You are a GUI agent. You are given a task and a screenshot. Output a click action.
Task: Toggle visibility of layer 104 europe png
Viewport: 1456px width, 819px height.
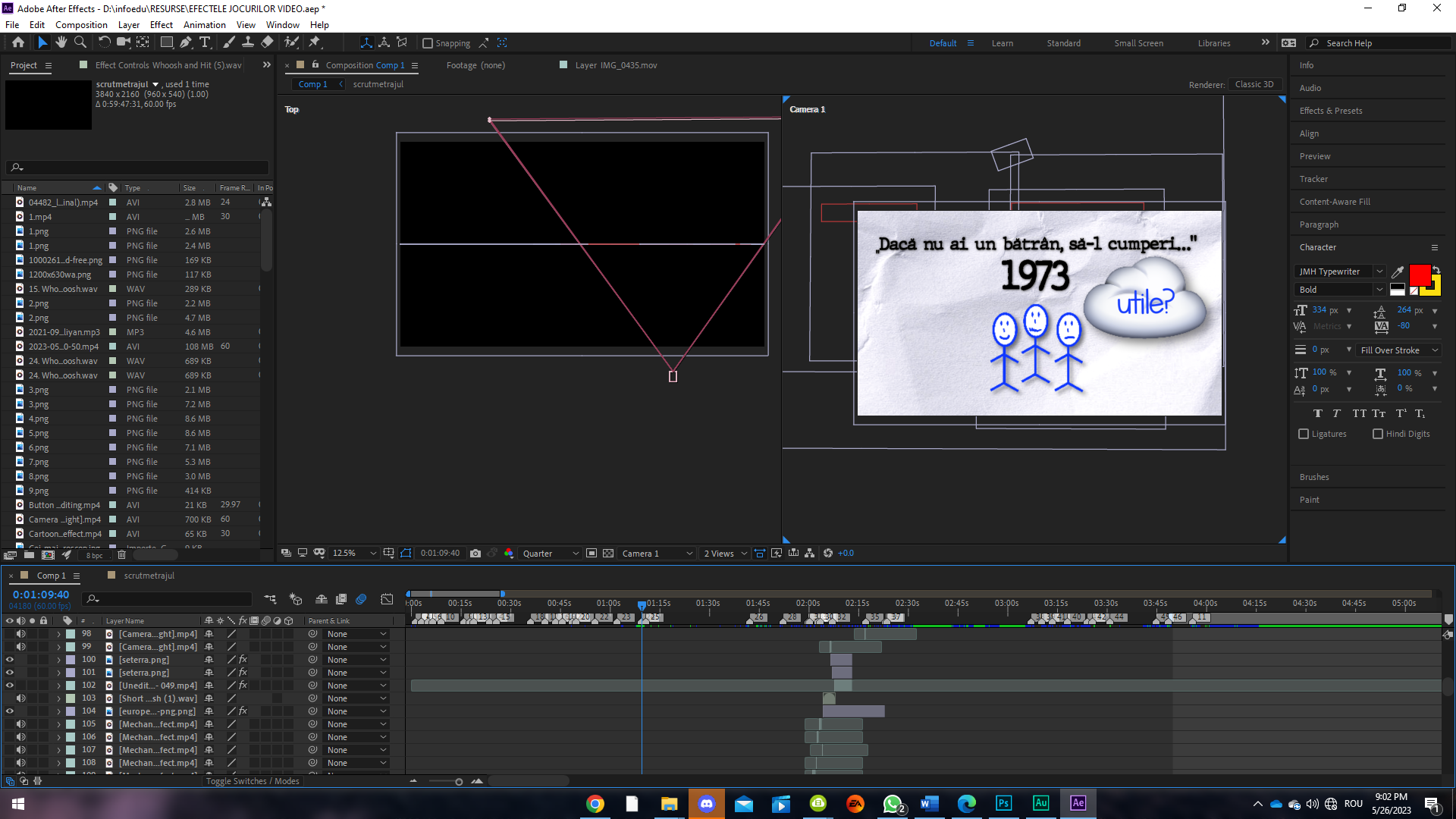(x=10, y=711)
